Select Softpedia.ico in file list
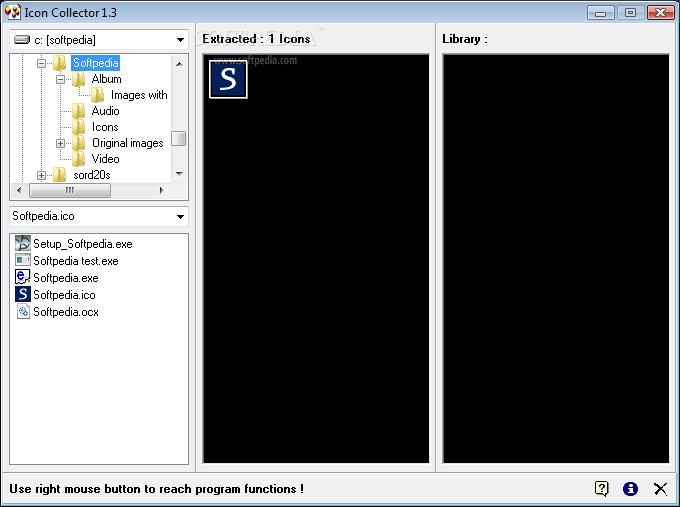680x507 pixels. [64, 295]
